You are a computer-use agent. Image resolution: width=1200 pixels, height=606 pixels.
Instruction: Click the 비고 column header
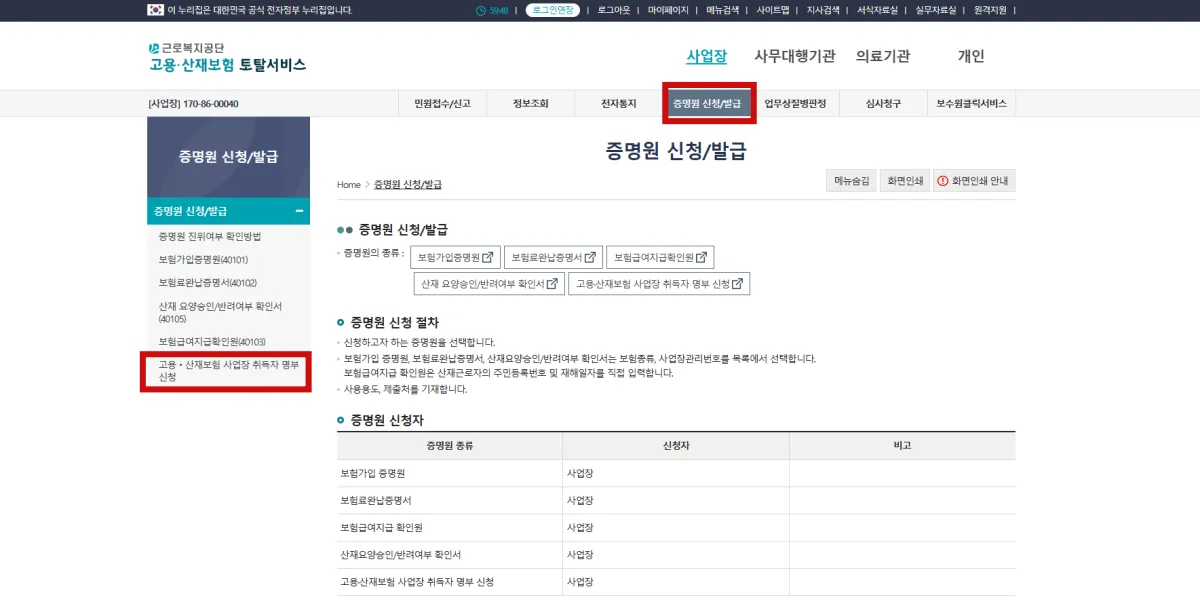click(902, 445)
